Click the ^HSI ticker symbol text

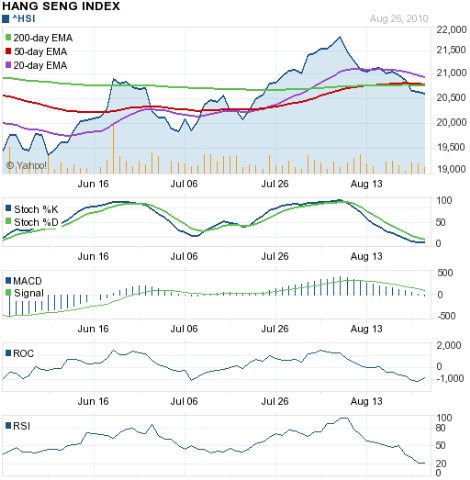(x=24, y=19)
